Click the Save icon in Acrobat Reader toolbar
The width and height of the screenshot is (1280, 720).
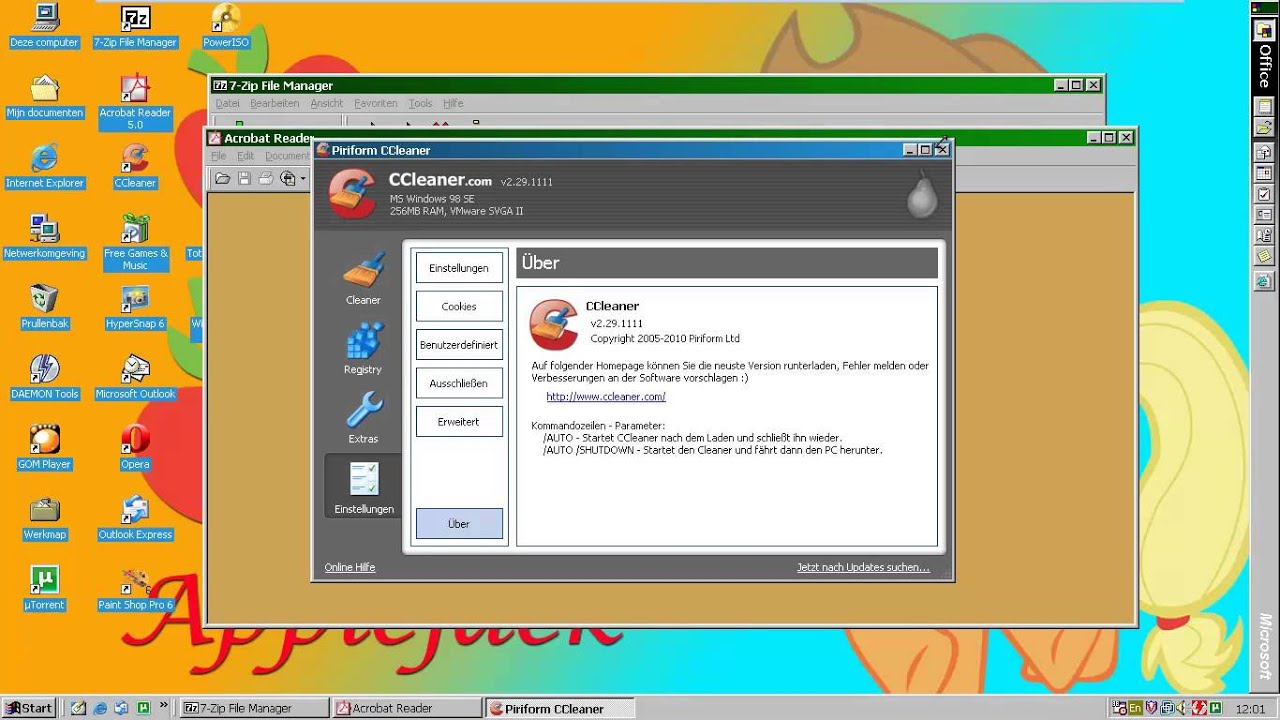[245, 178]
